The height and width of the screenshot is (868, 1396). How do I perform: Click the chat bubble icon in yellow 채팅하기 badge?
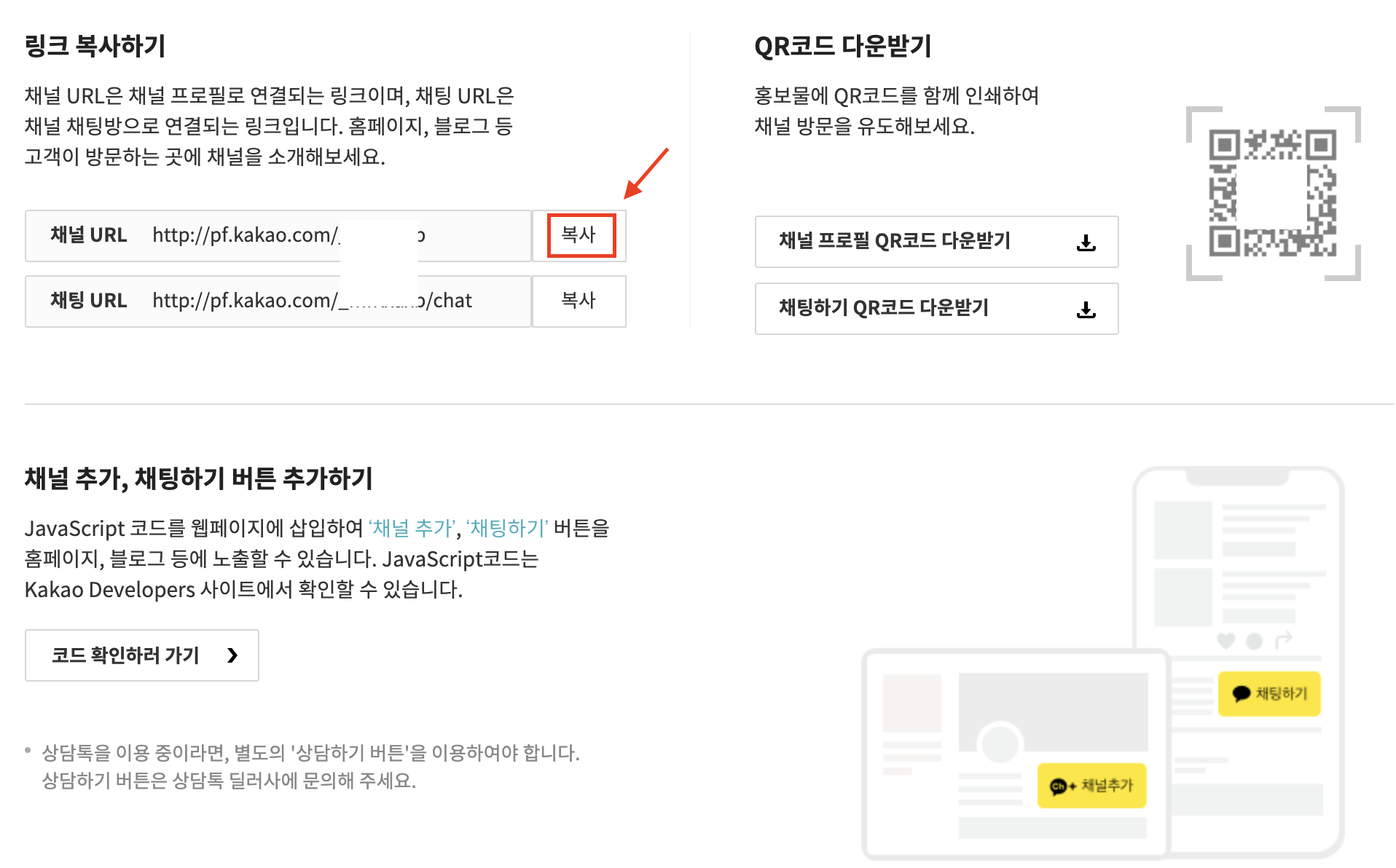(1241, 694)
